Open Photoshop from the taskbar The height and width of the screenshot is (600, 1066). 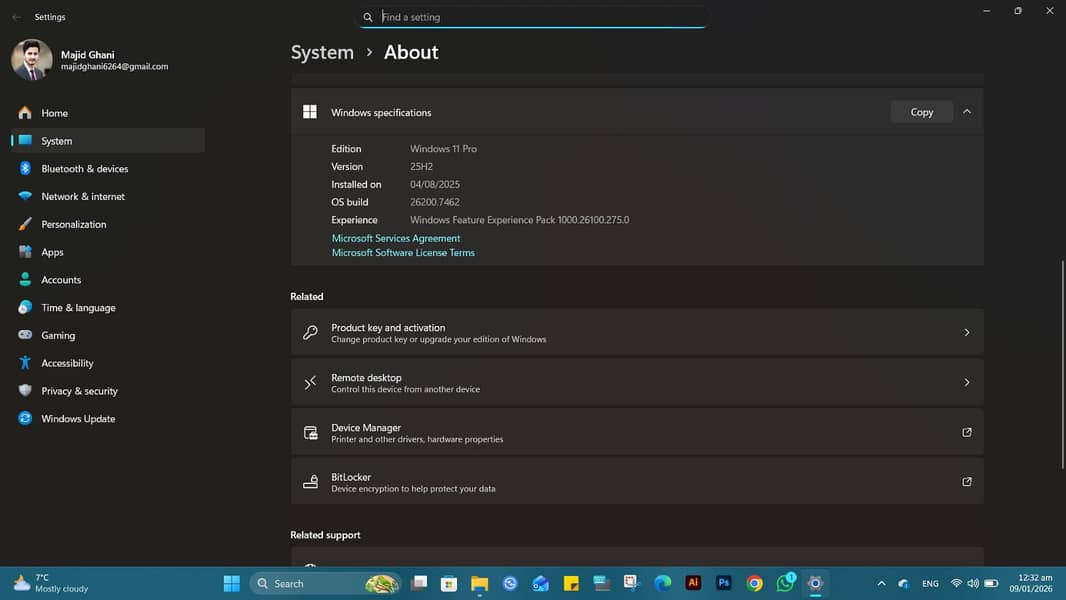[724, 583]
